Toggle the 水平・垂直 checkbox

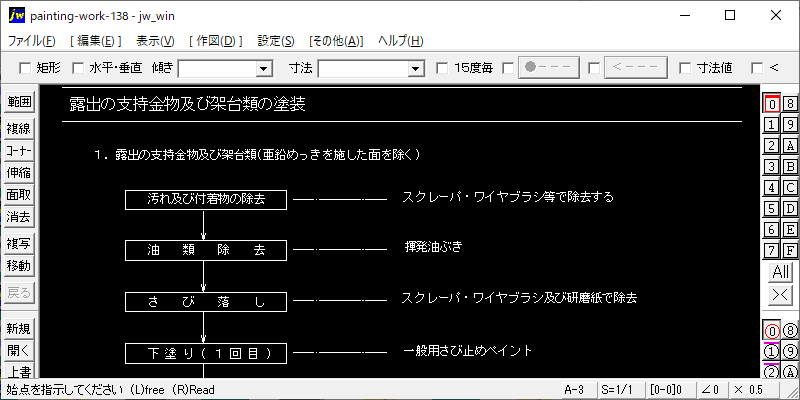pos(78,68)
